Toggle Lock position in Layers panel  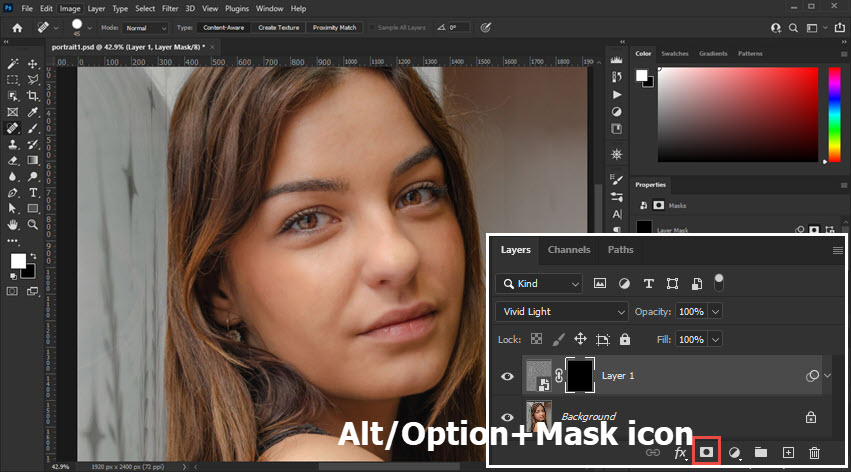click(580, 339)
